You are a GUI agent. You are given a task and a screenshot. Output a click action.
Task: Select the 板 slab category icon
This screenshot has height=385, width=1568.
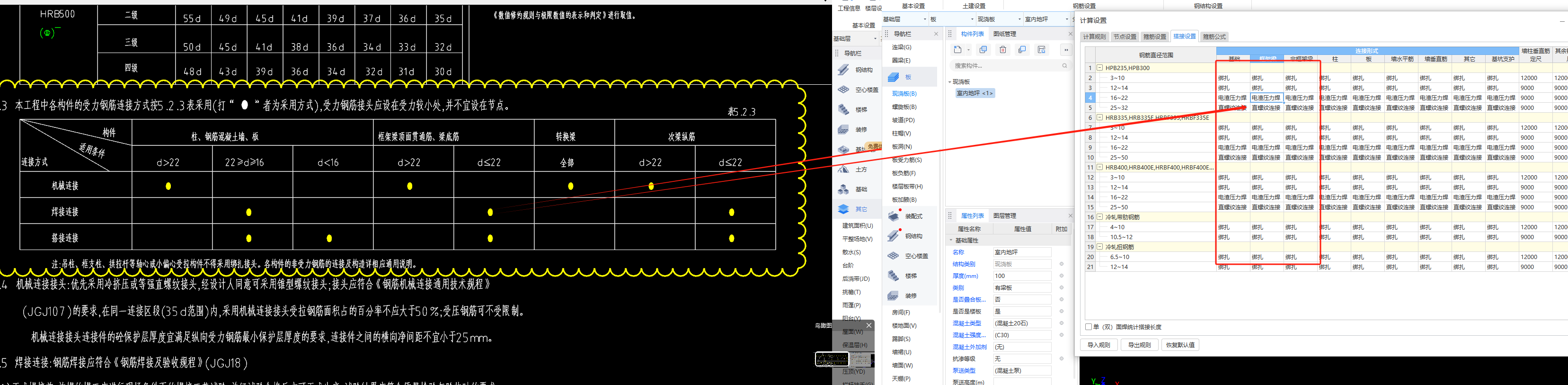pyautogui.click(x=894, y=77)
